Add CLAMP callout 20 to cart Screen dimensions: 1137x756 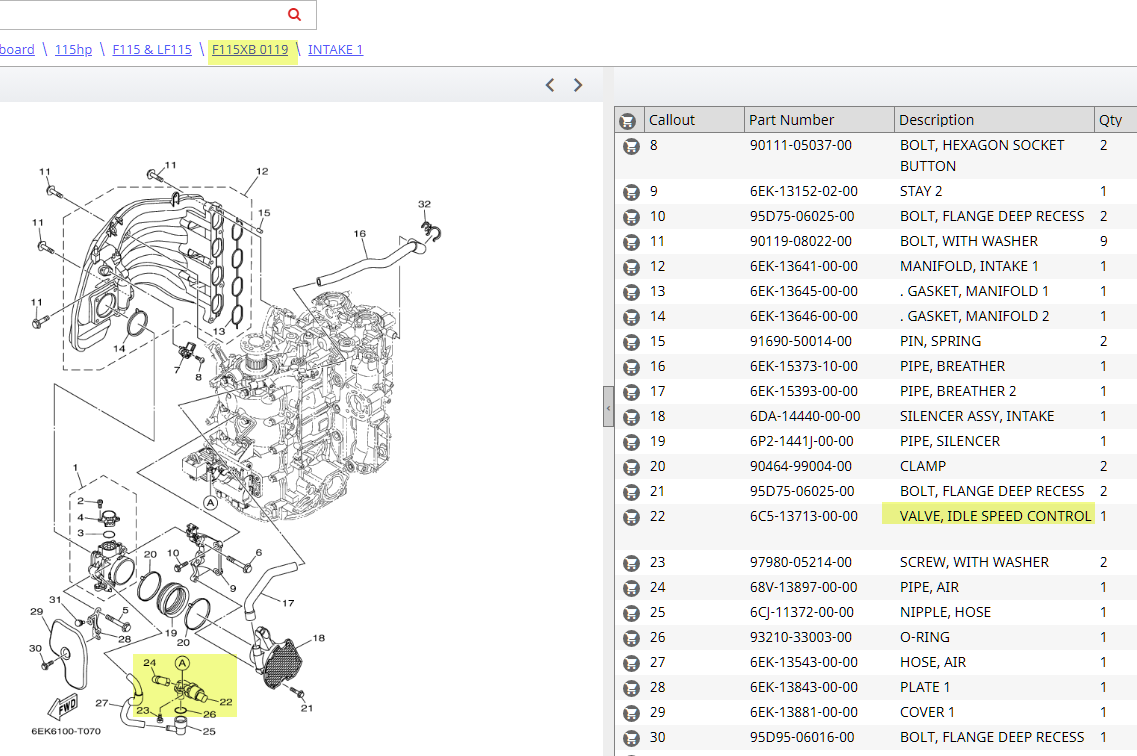(632, 468)
